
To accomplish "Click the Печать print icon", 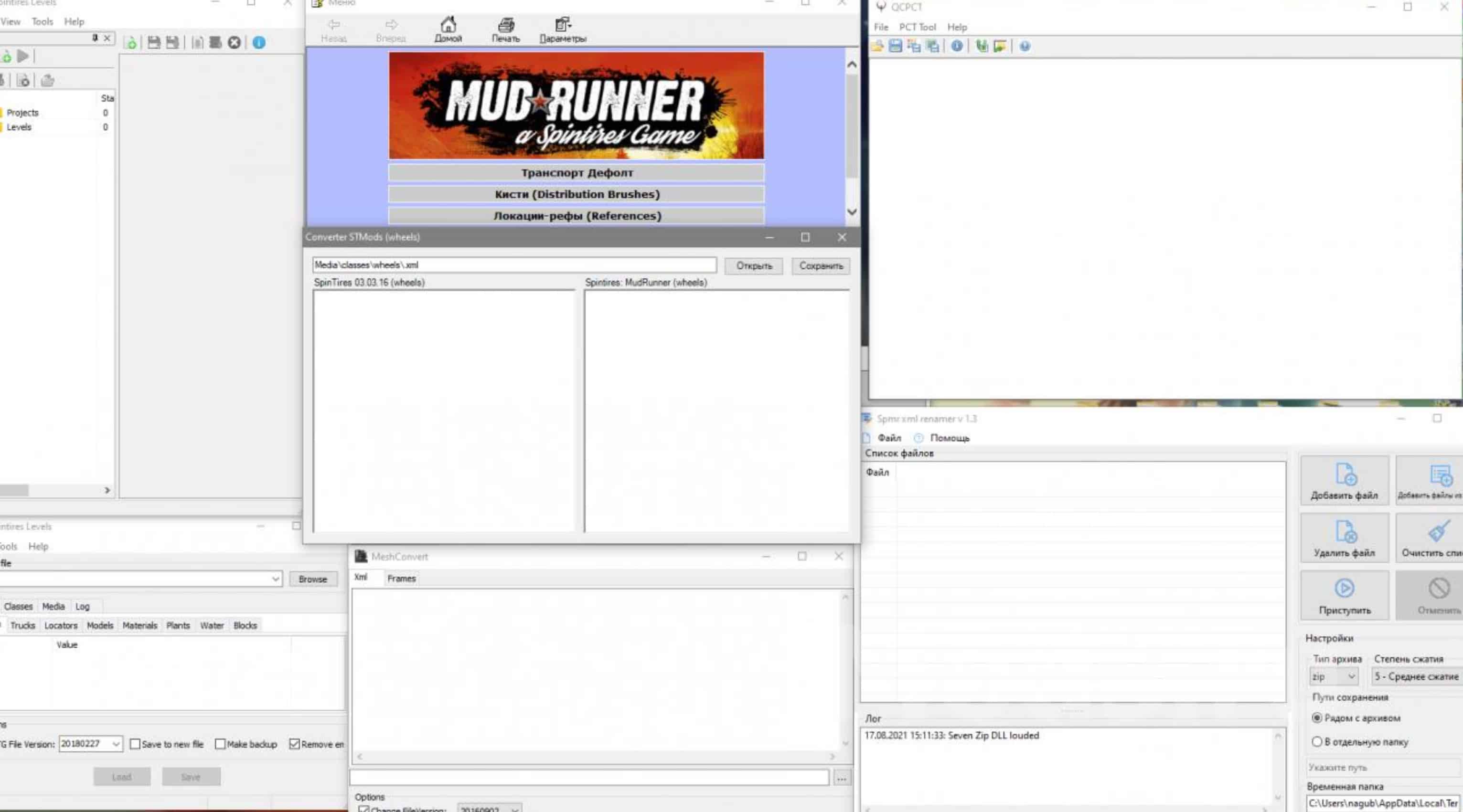I will point(505,29).
